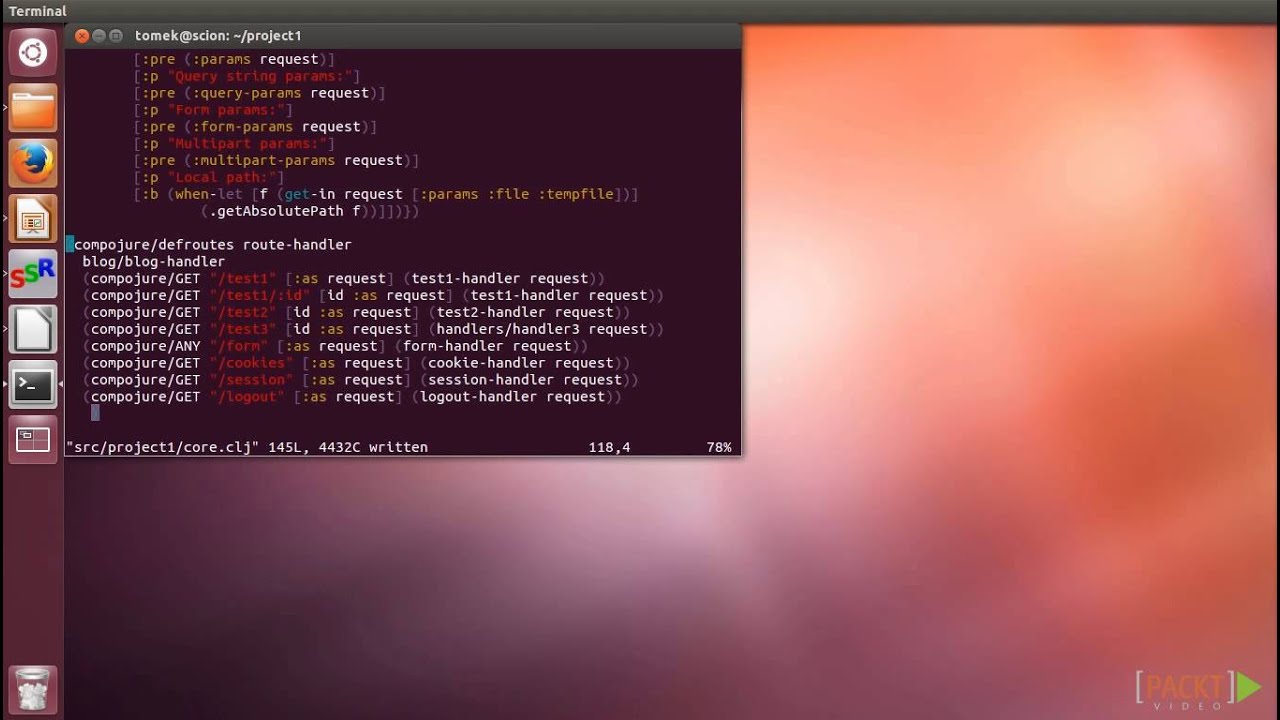This screenshot has width=1280, height=720.
Task: Open the Ubuntu Dash home launcher
Action: click(x=32, y=52)
